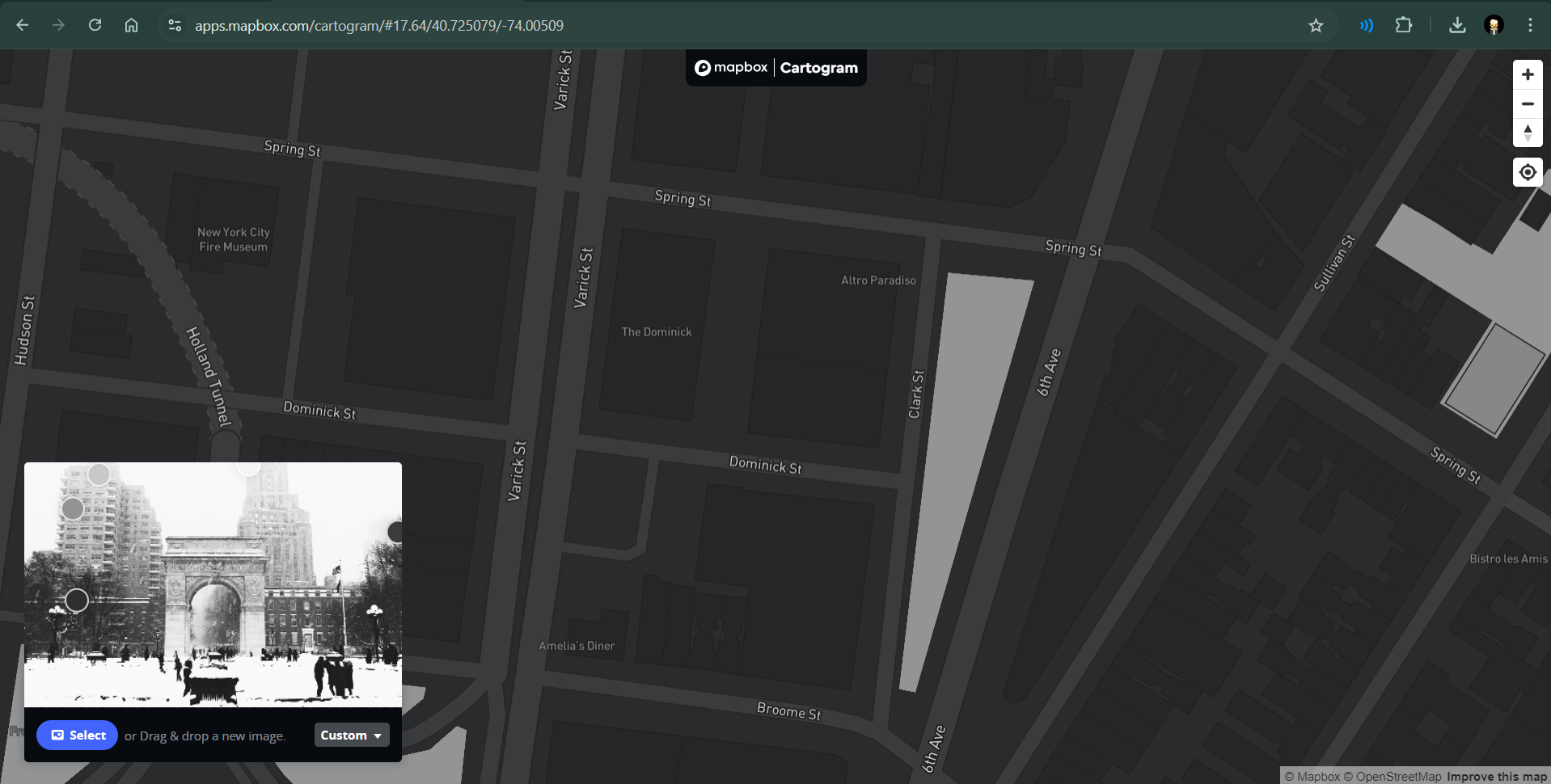
Task: Open the browser home page
Action: point(131,25)
